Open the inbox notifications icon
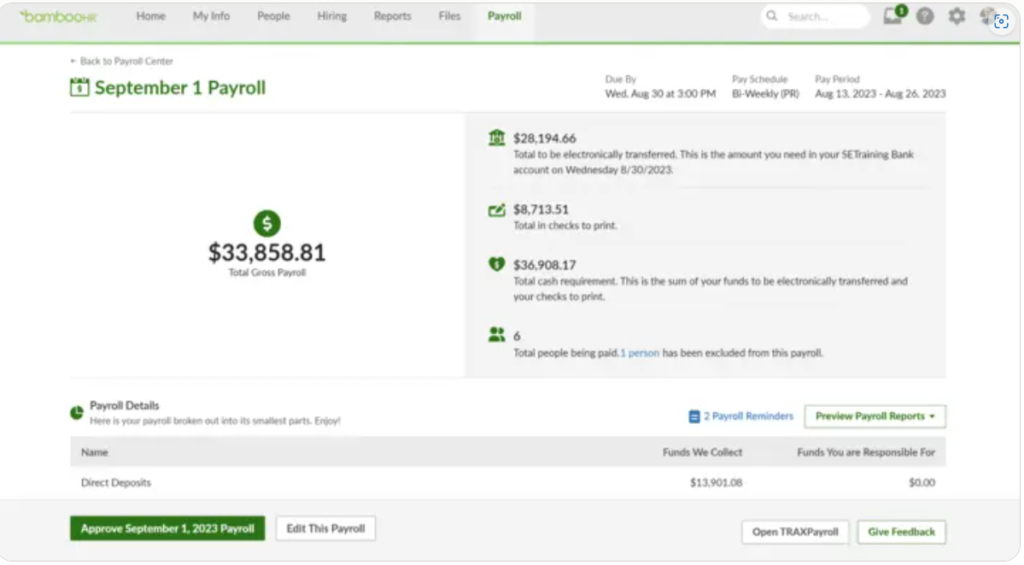This screenshot has width=1024, height=565. pos(893,16)
